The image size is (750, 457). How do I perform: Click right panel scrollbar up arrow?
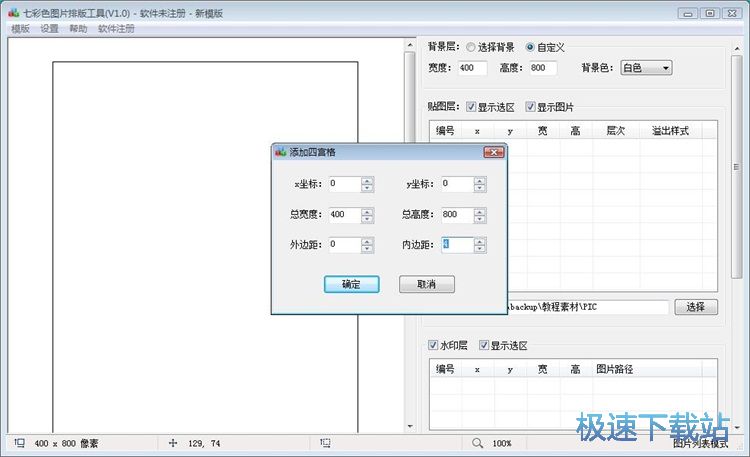click(x=737, y=49)
